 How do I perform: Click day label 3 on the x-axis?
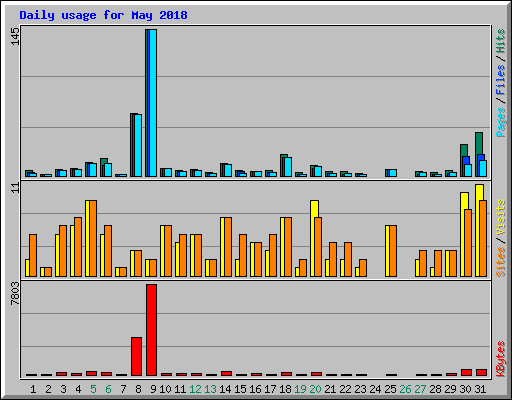point(63,389)
